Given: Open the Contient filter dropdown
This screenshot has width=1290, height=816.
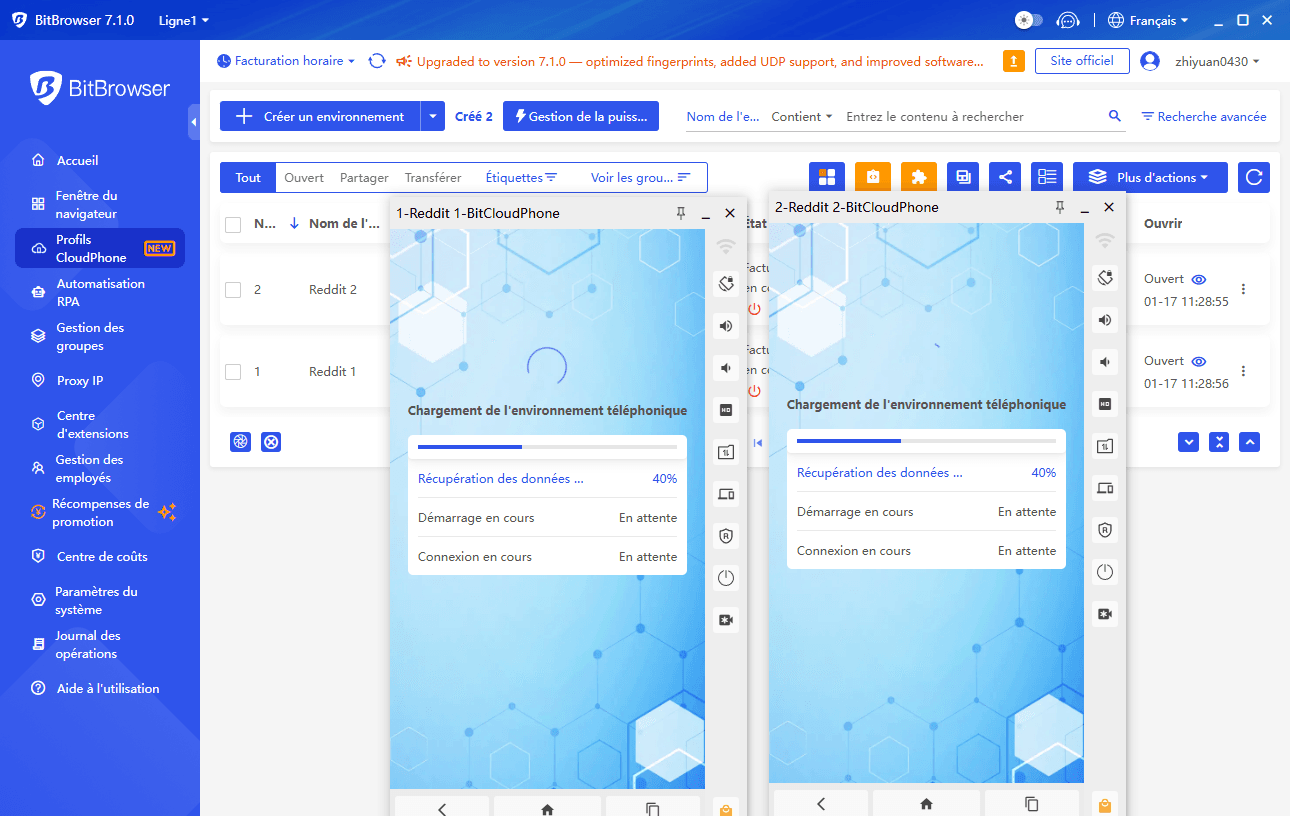Looking at the screenshot, I should 802,117.
